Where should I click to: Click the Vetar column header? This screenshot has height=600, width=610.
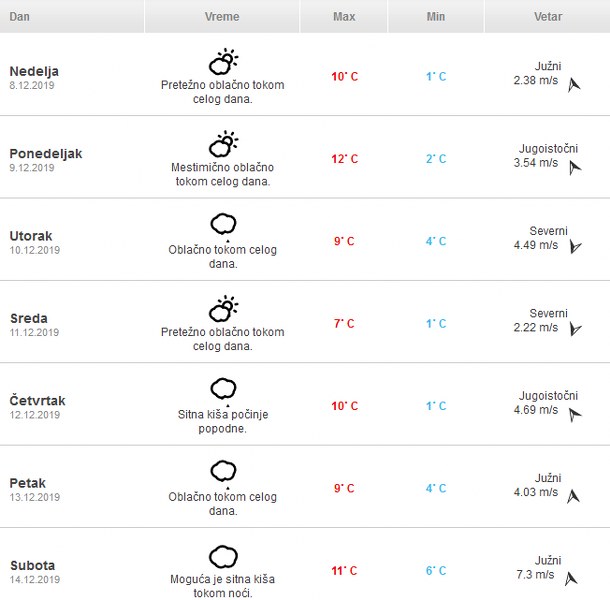coord(548,17)
